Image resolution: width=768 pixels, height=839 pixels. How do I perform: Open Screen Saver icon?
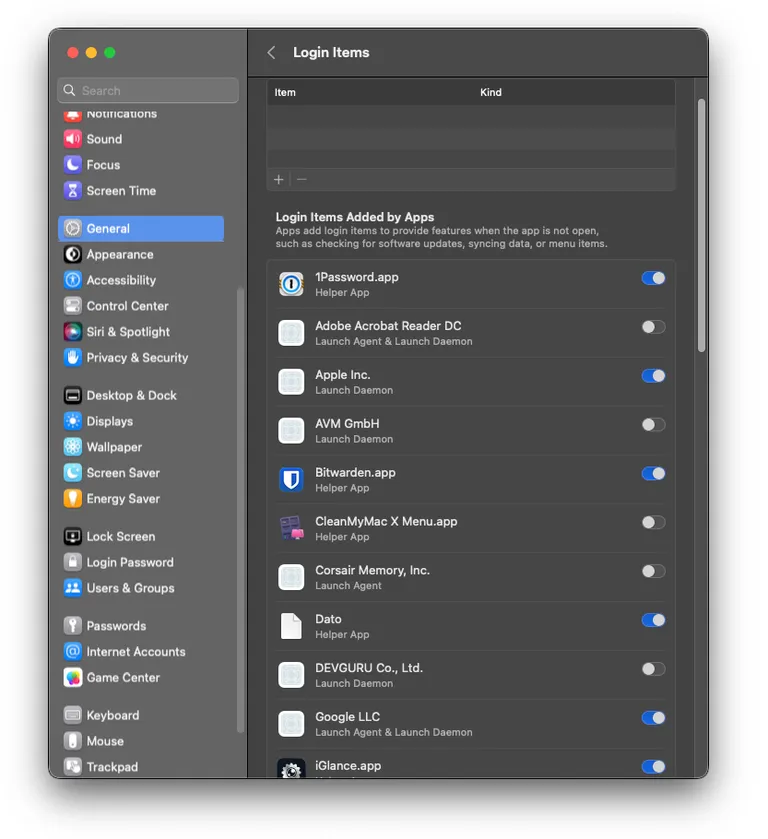pyautogui.click(x=73, y=472)
